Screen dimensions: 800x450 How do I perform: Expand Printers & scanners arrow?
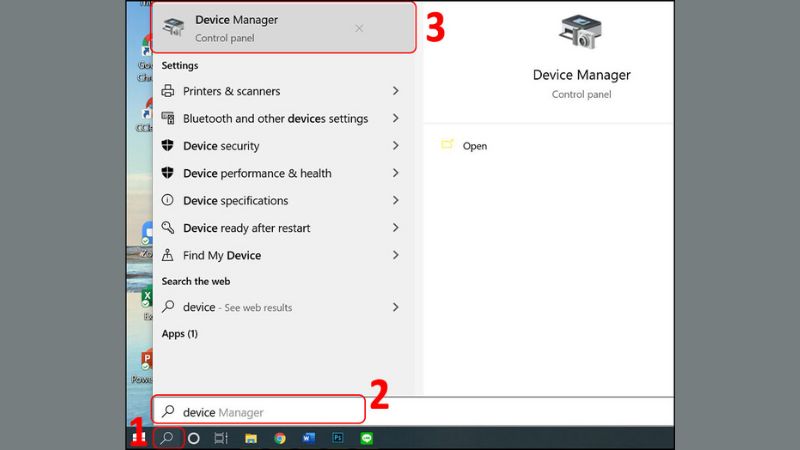click(x=396, y=91)
